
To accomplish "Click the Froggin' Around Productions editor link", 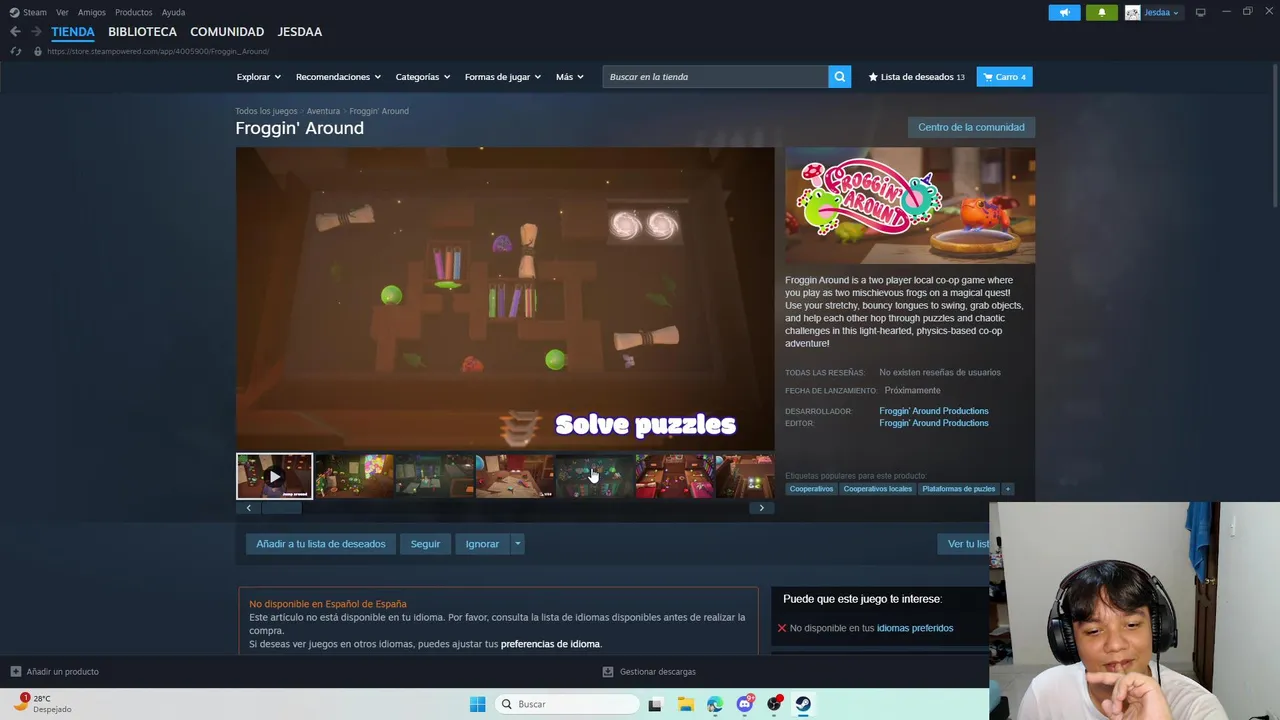I will pos(934,423).
